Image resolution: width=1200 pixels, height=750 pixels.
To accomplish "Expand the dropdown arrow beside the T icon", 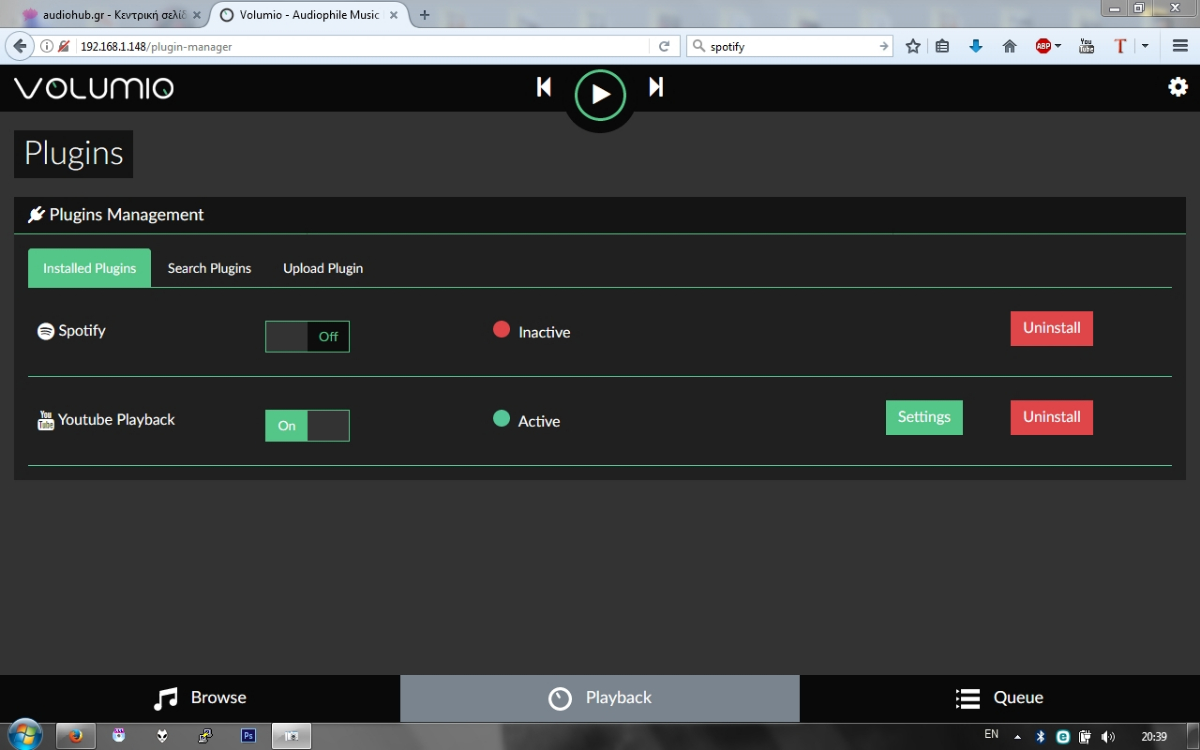I will click(1145, 46).
